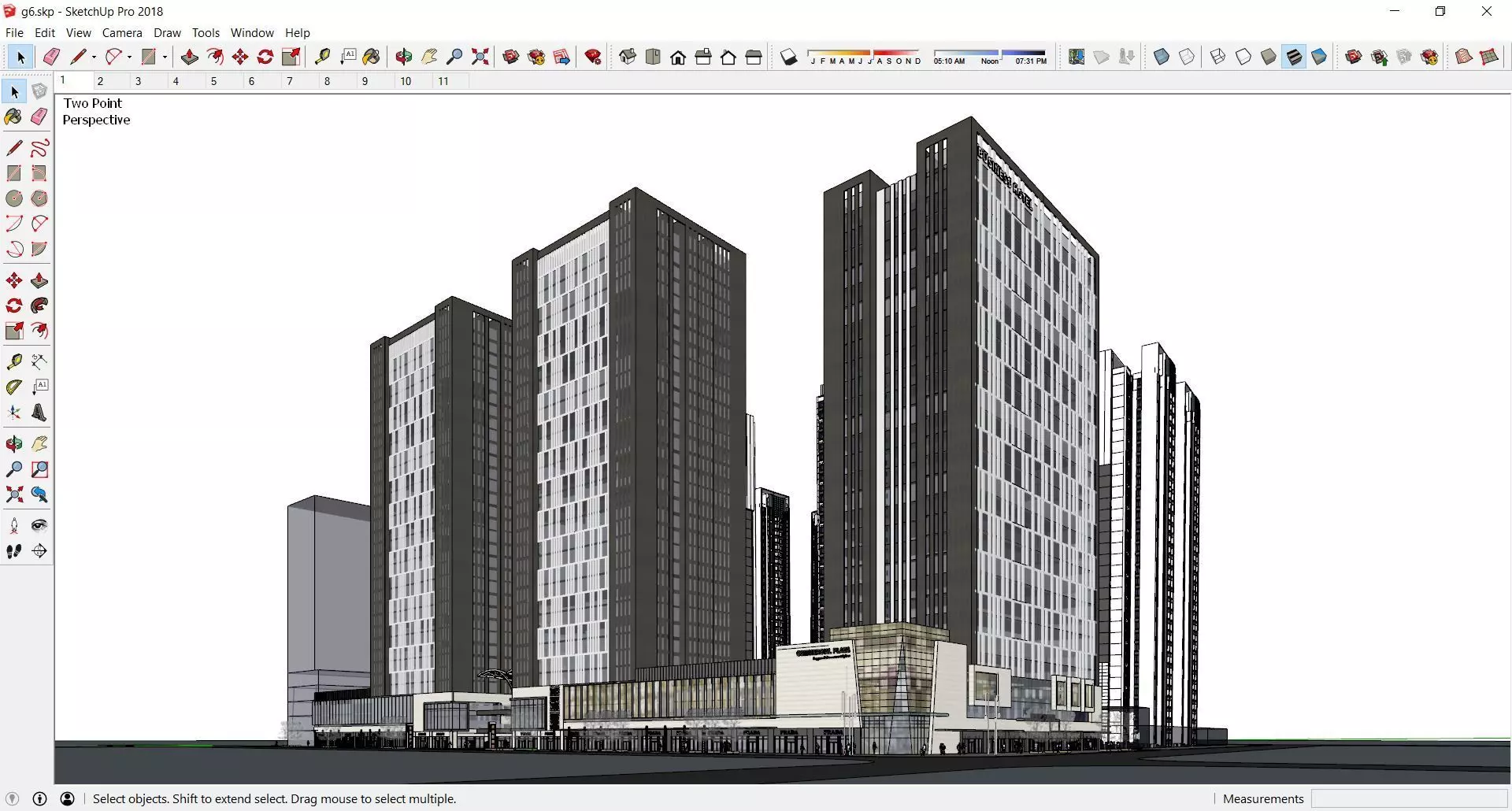Activate the Position Camera tool
1512x811 pixels.
(x=13, y=526)
